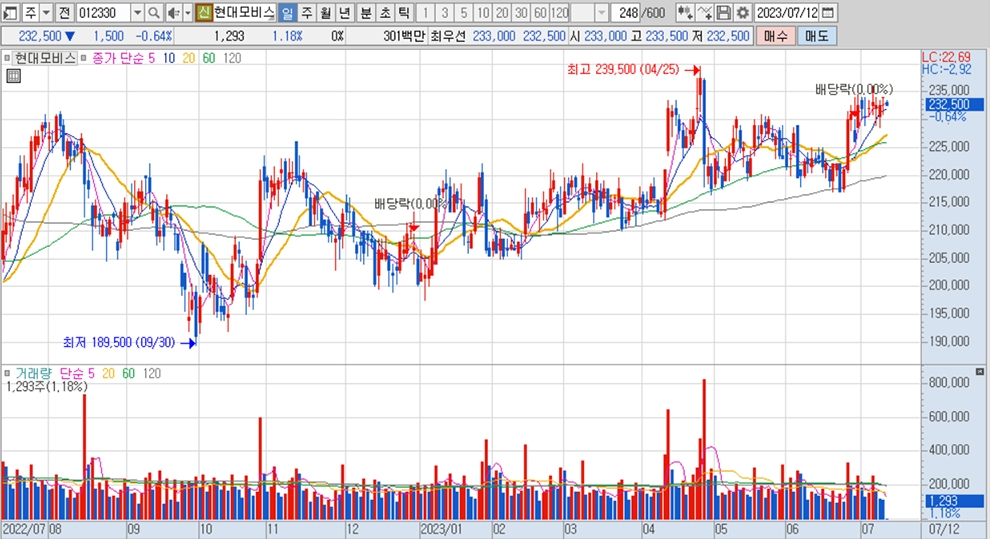Select the 3 interval button

[x=444, y=12]
